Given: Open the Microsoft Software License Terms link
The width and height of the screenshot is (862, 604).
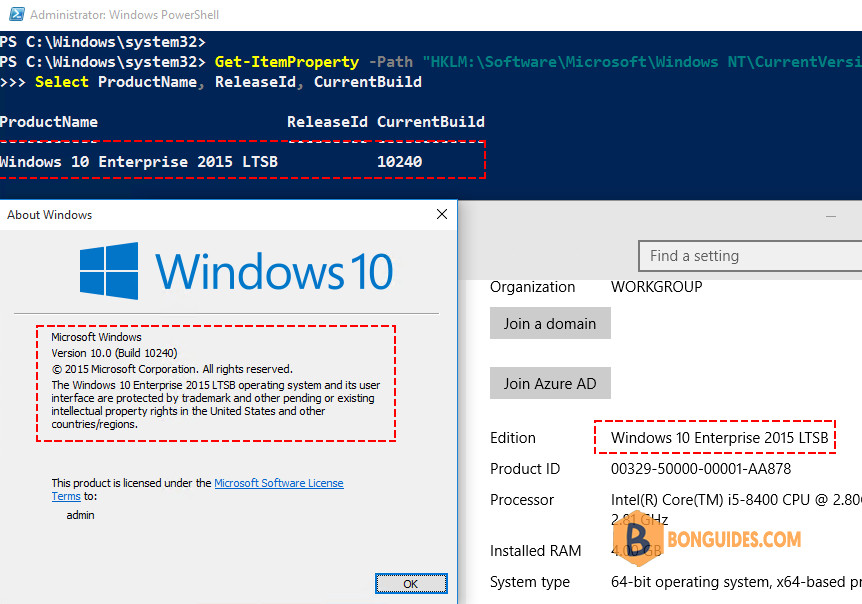Looking at the screenshot, I should (x=197, y=490).
